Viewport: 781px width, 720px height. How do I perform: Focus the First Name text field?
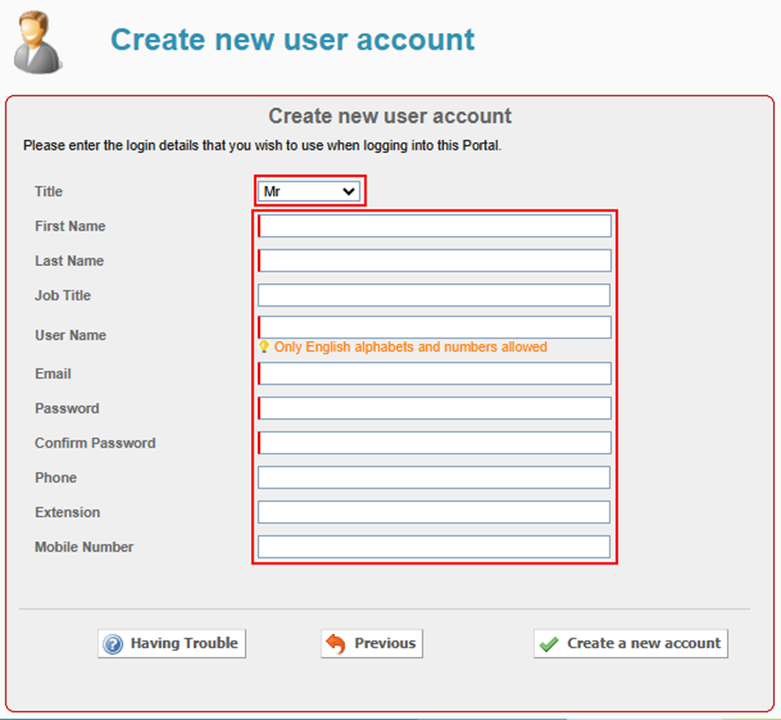point(434,226)
